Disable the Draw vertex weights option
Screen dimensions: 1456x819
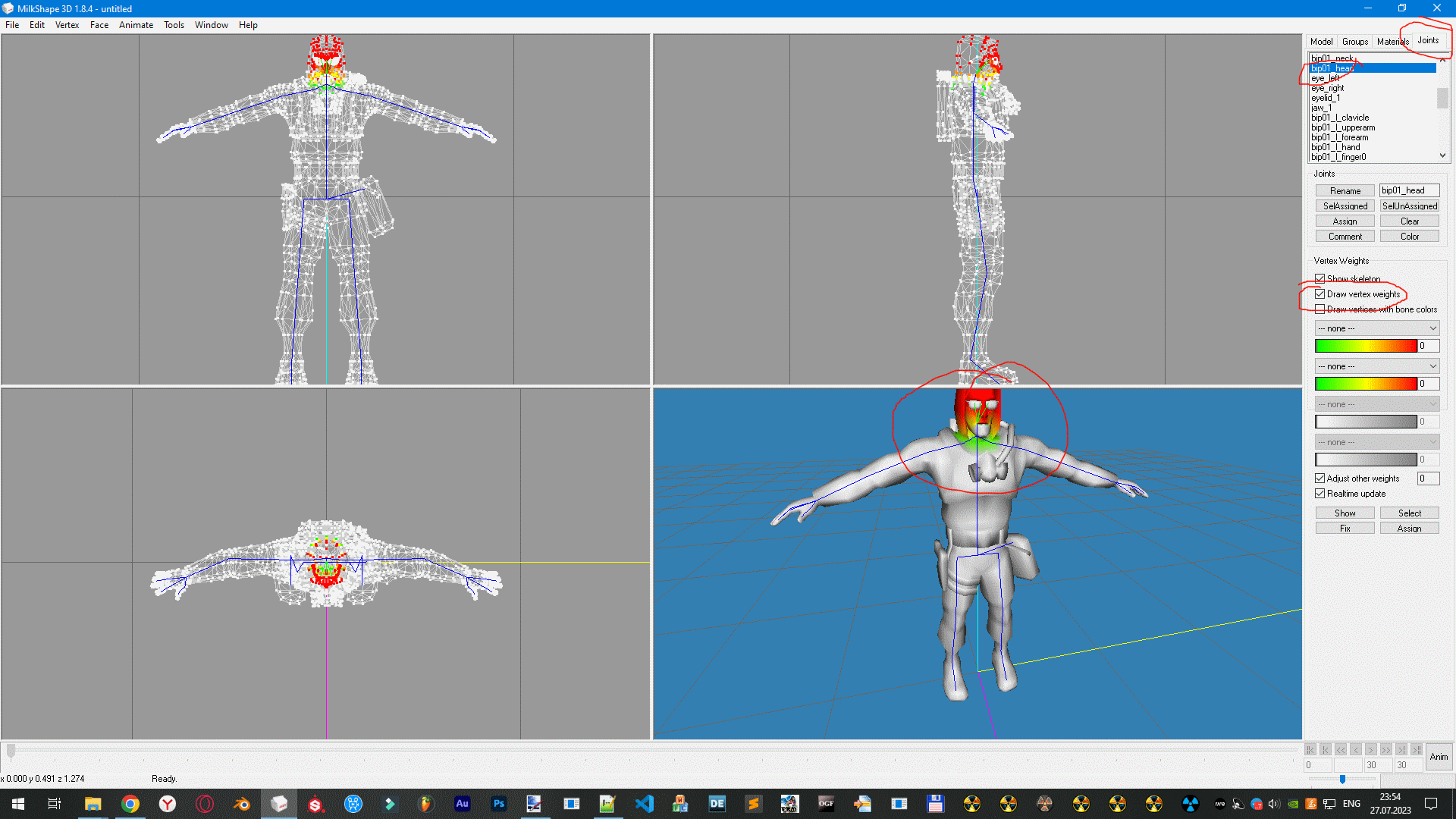[x=1320, y=294]
